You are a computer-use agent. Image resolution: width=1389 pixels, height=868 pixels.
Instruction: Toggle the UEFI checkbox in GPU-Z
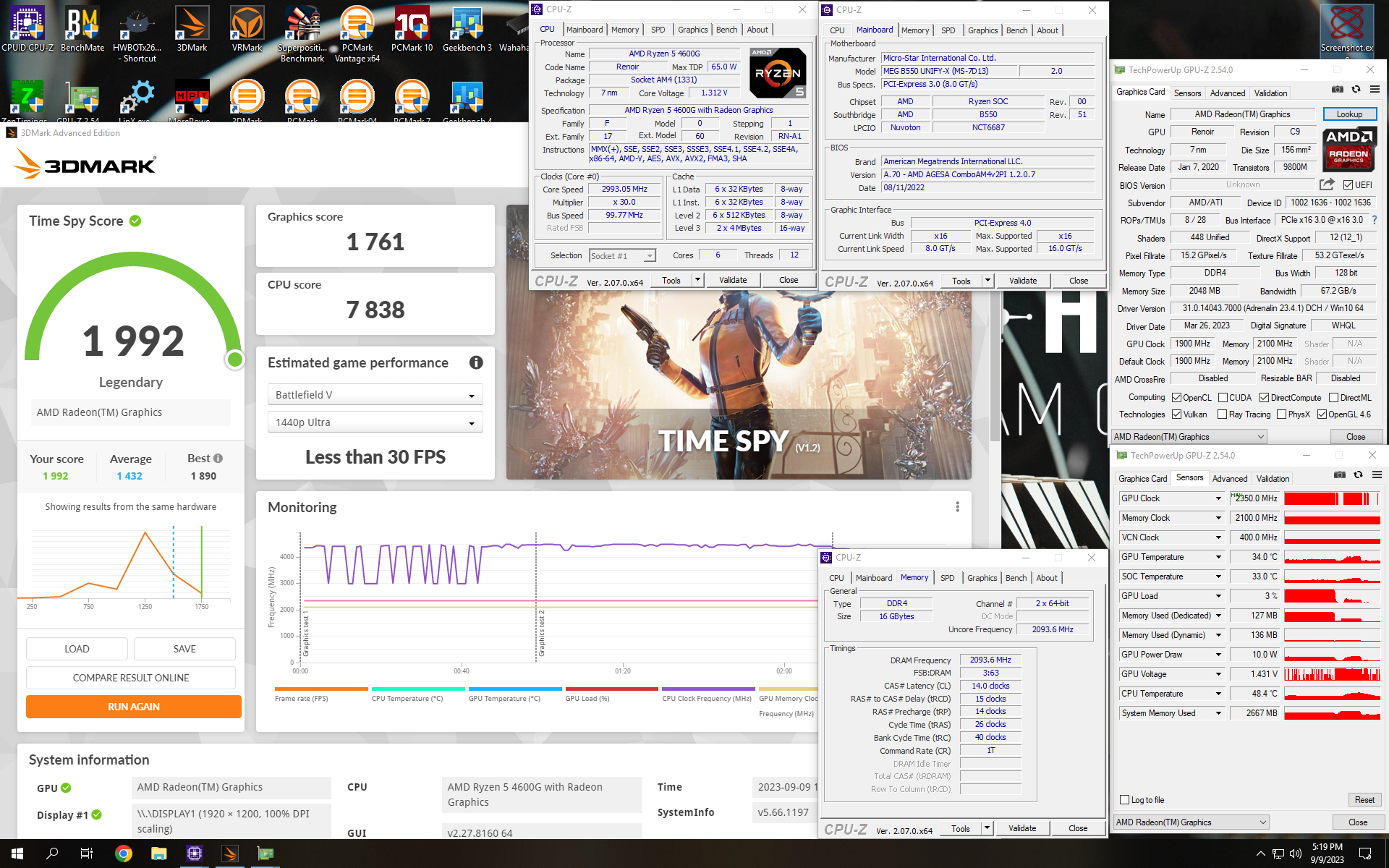(1348, 185)
